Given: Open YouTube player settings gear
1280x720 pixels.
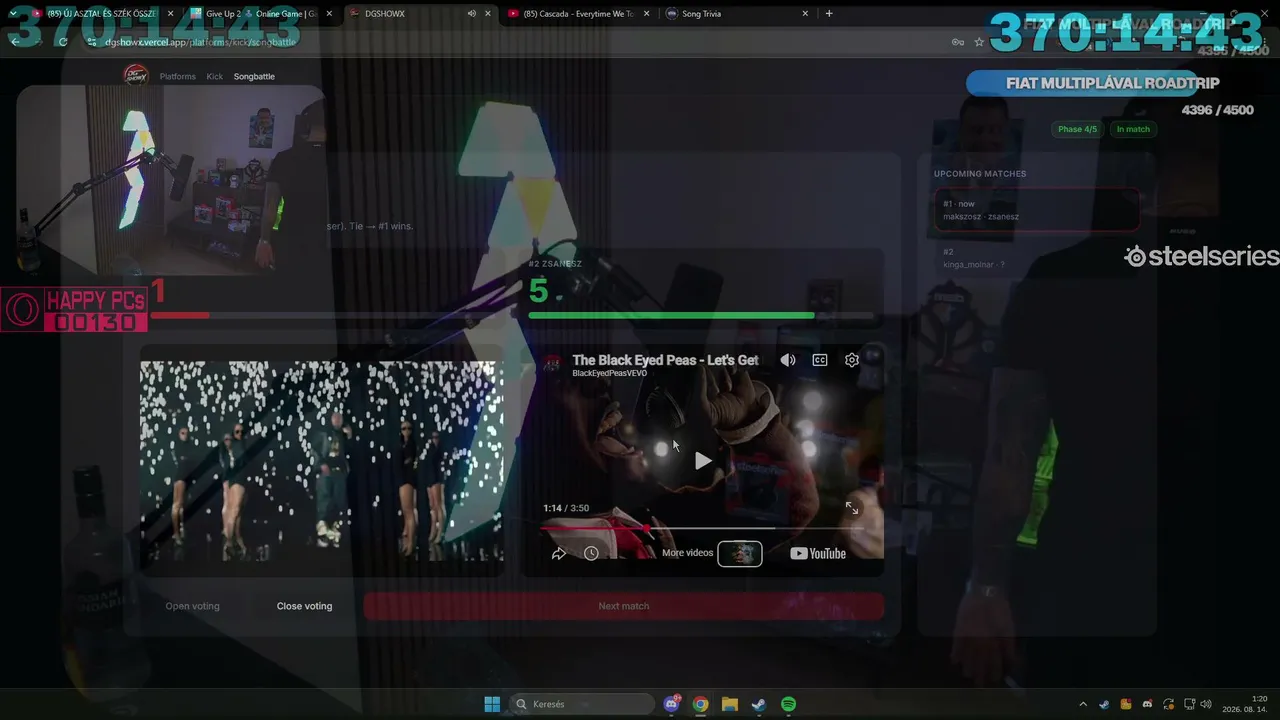Looking at the screenshot, I should (852, 360).
